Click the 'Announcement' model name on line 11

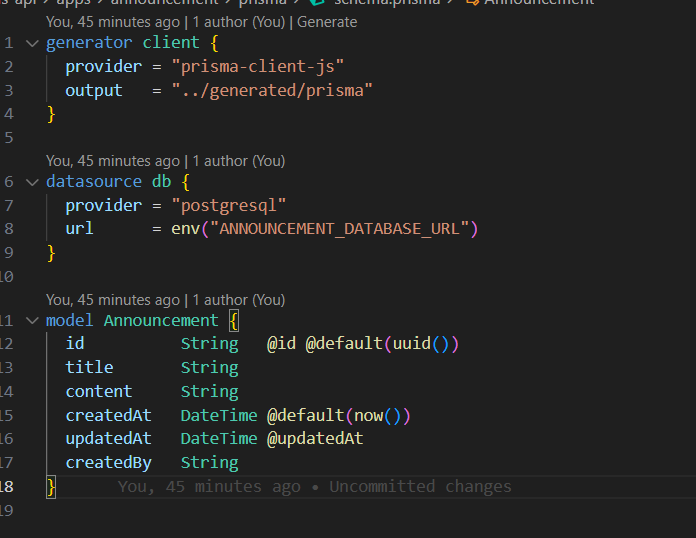(161, 320)
